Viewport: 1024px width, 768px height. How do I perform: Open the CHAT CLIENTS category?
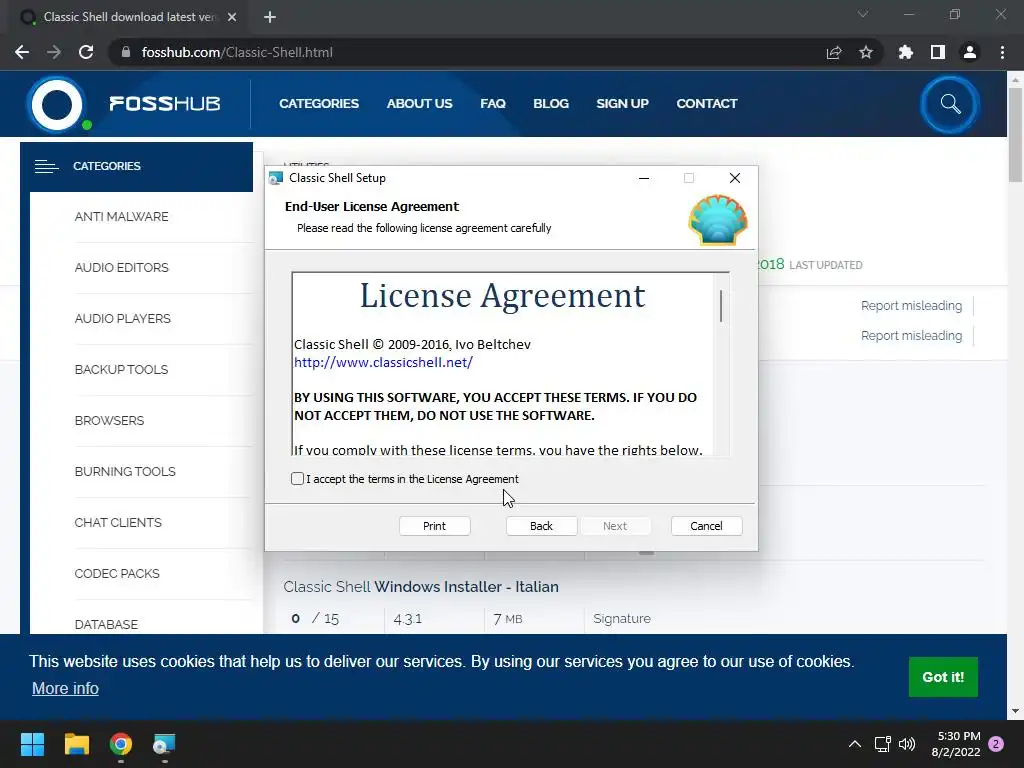point(118,522)
